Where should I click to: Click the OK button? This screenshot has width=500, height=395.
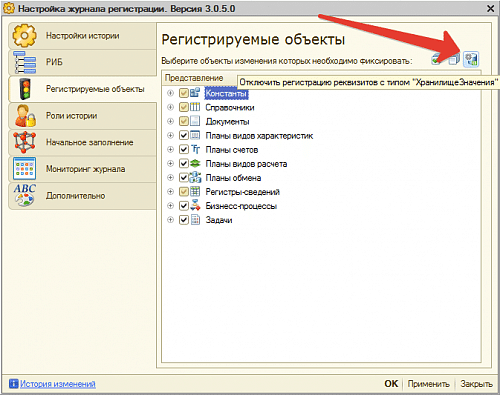(x=391, y=384)
